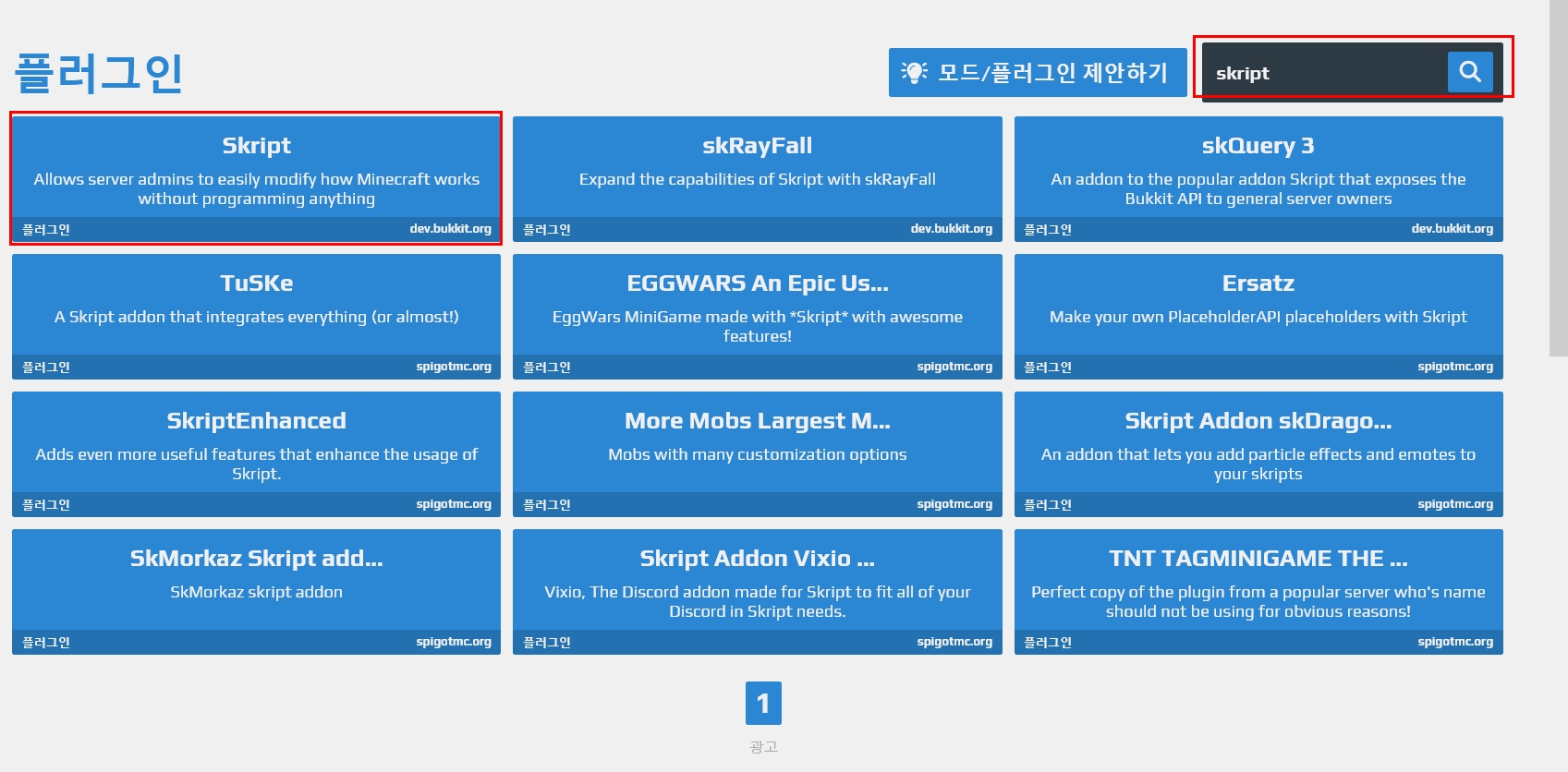
Task: Click the 광고 label below pagination
Action: click(x=763, y=746)
